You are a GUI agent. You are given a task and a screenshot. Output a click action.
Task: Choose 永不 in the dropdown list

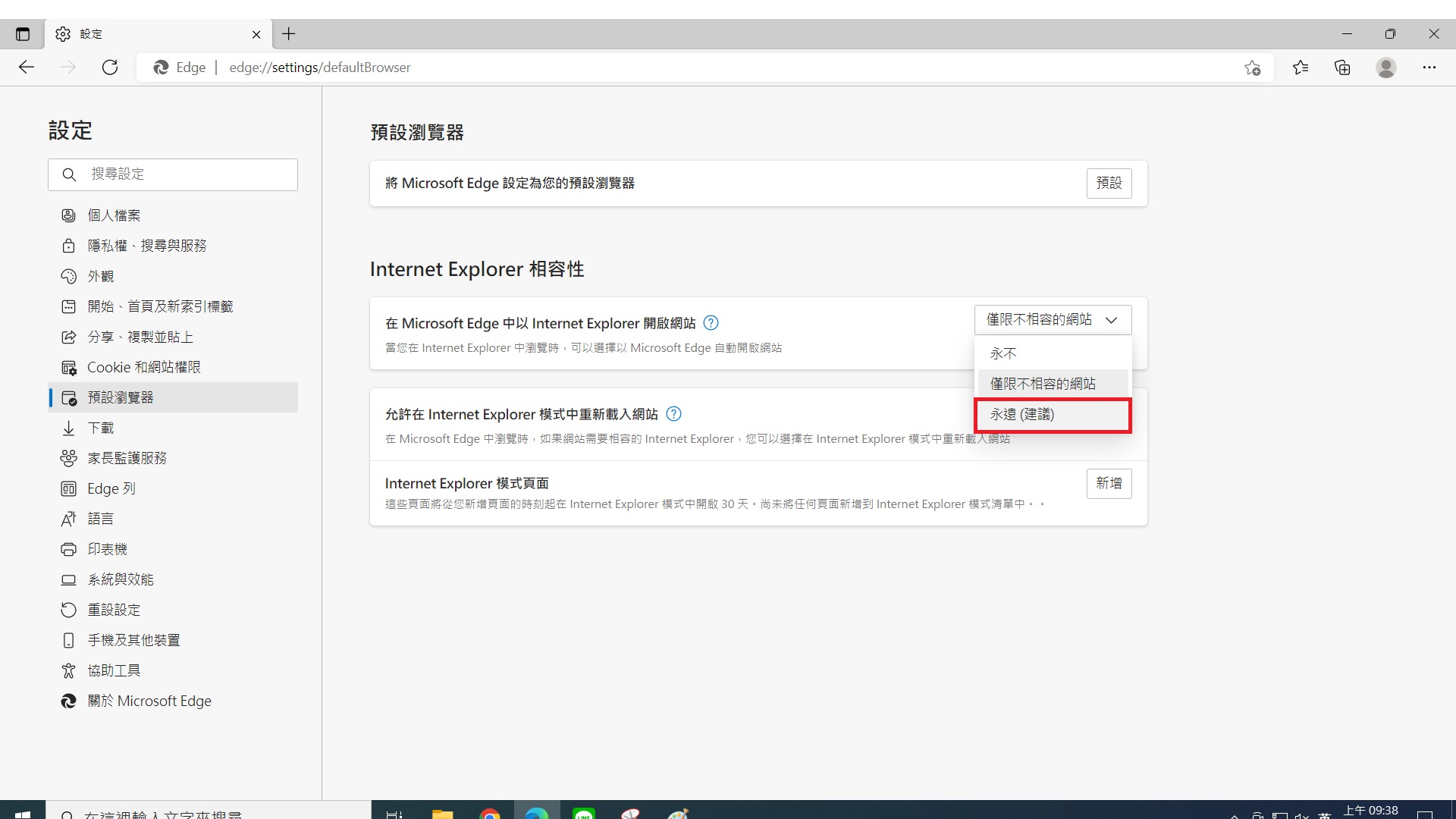(x=1053, y=353)
